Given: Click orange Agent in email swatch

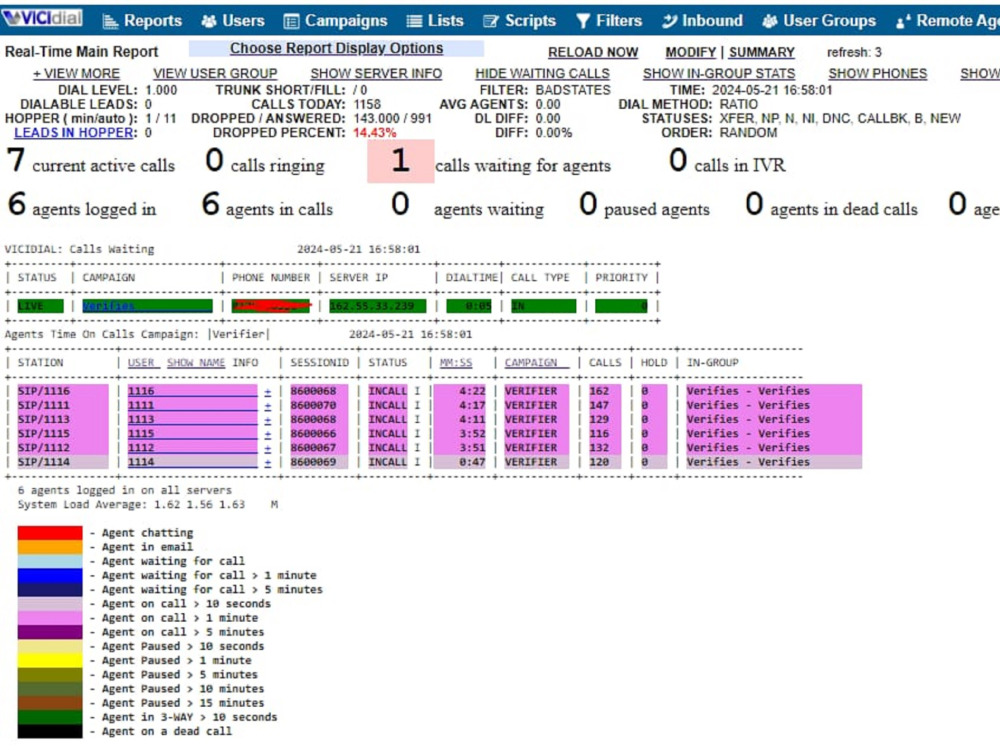Looking at the screenshot, I should (50, 547).
